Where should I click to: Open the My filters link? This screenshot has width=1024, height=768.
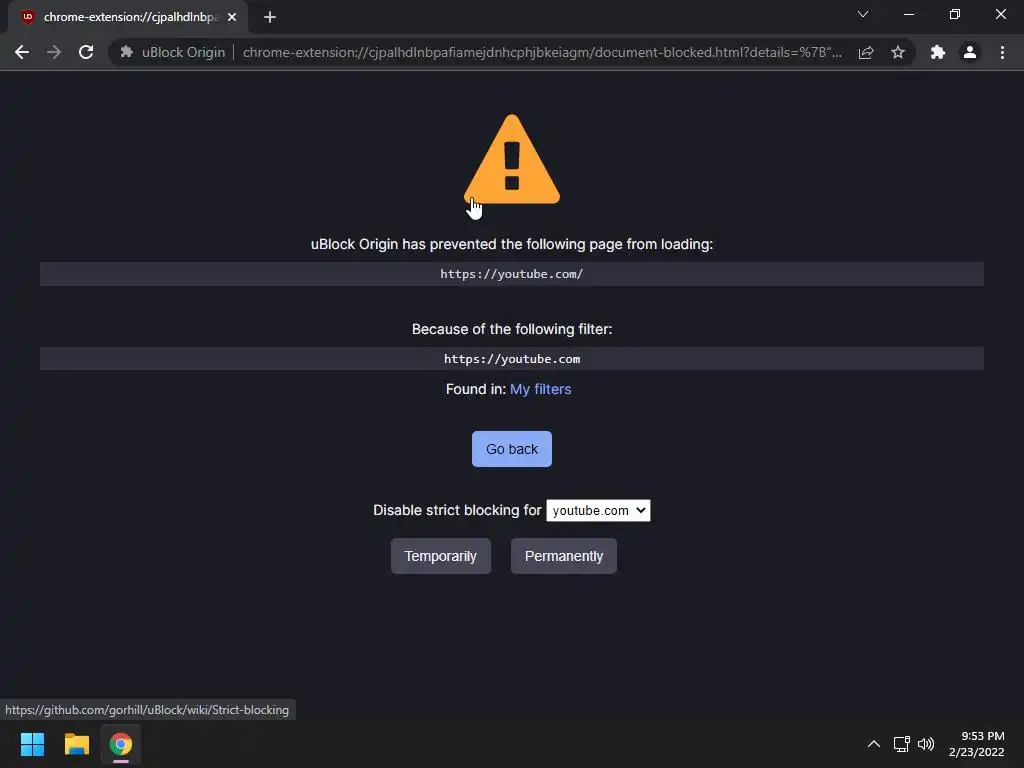click(x=541, y=389)
